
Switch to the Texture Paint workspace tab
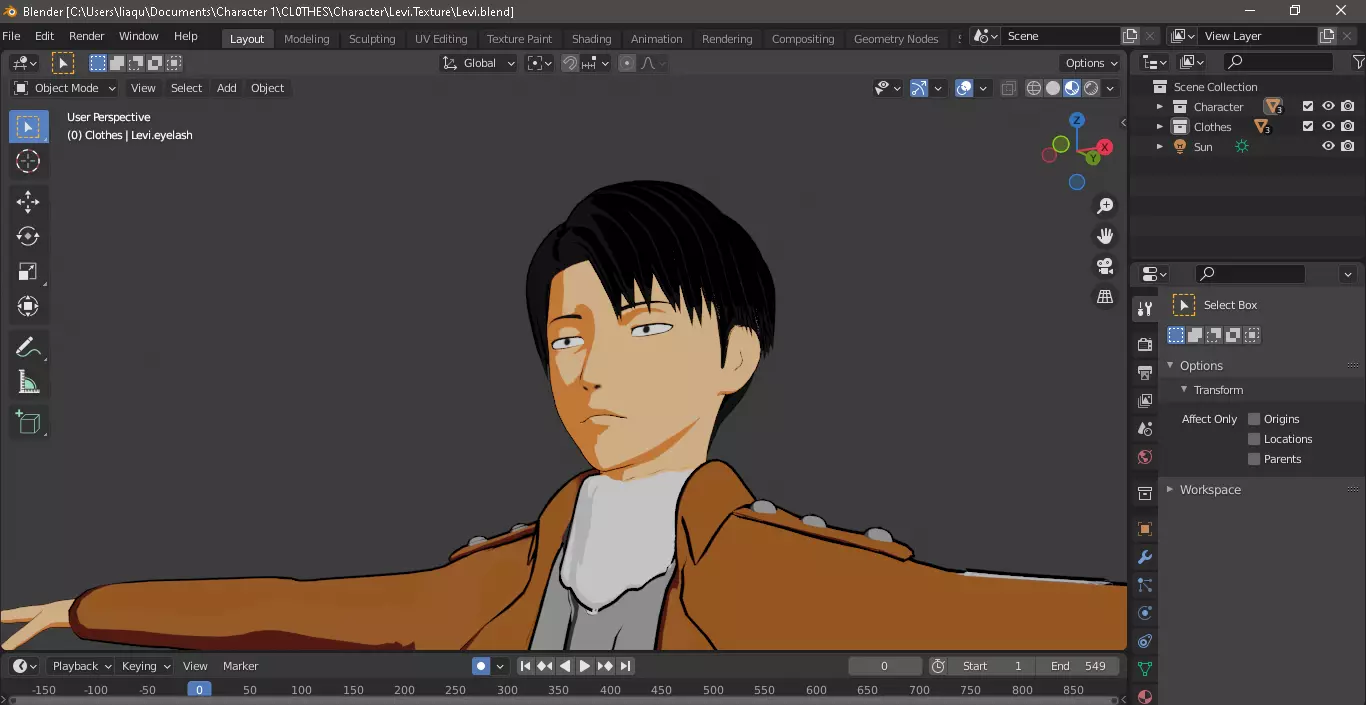519,39
